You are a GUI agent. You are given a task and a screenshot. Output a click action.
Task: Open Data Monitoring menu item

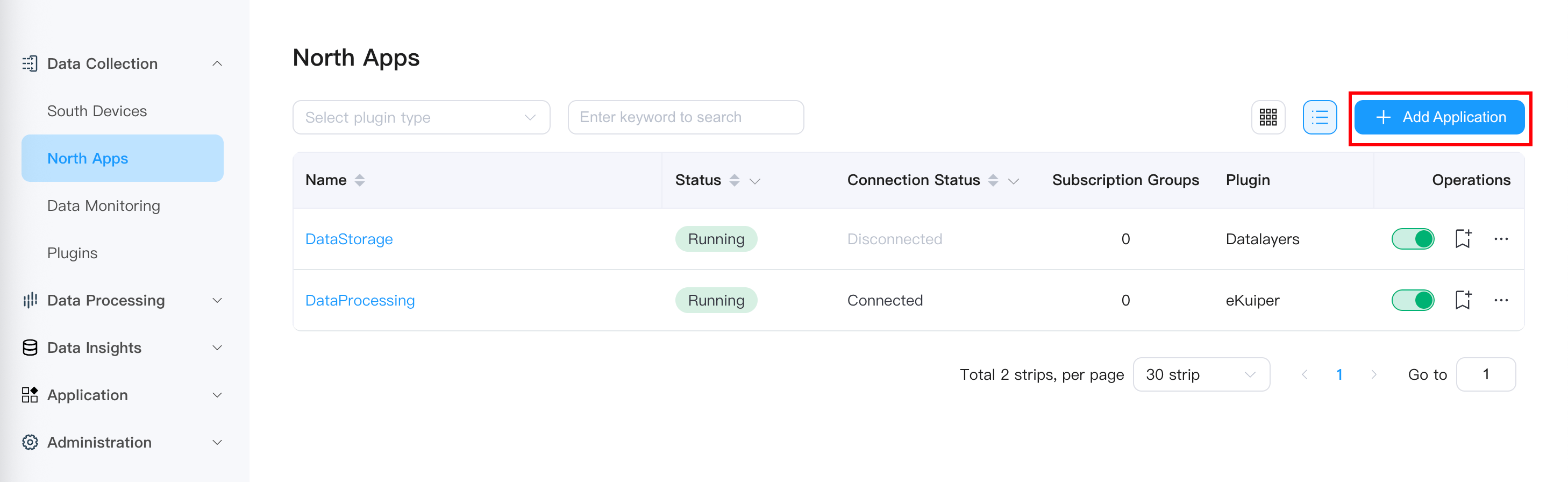pos(103,205)
